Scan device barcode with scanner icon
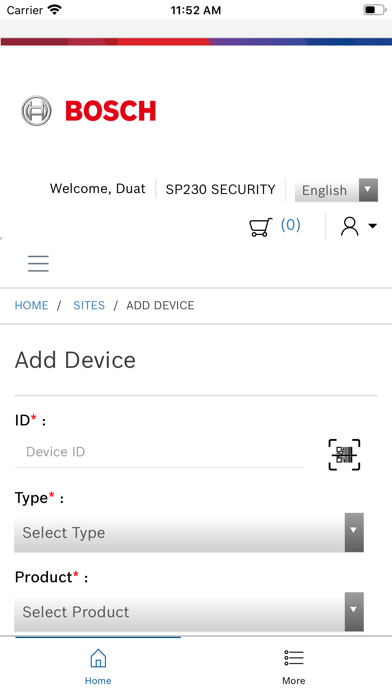The width and height of the screenshot is (392, 696). tap(344, 455)
